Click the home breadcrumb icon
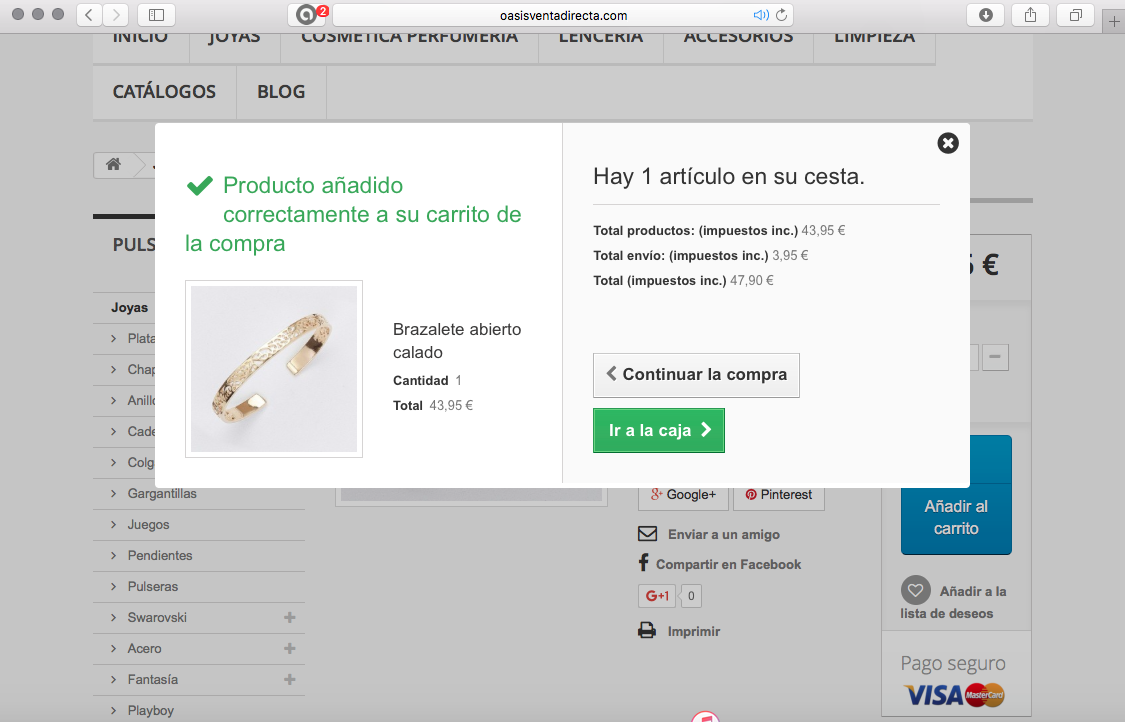Image resolution: width=1125 pixels, height=722 pixels. point(113,164)
